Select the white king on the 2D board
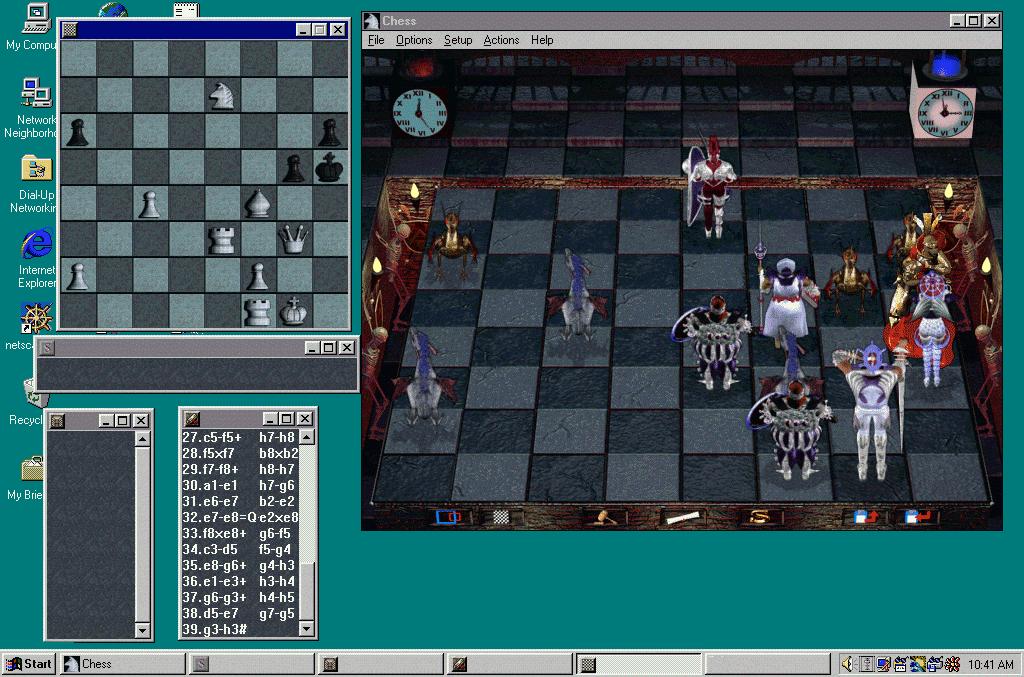Image resolution: width=1024 pixels, height=677 pixels. 293,311
